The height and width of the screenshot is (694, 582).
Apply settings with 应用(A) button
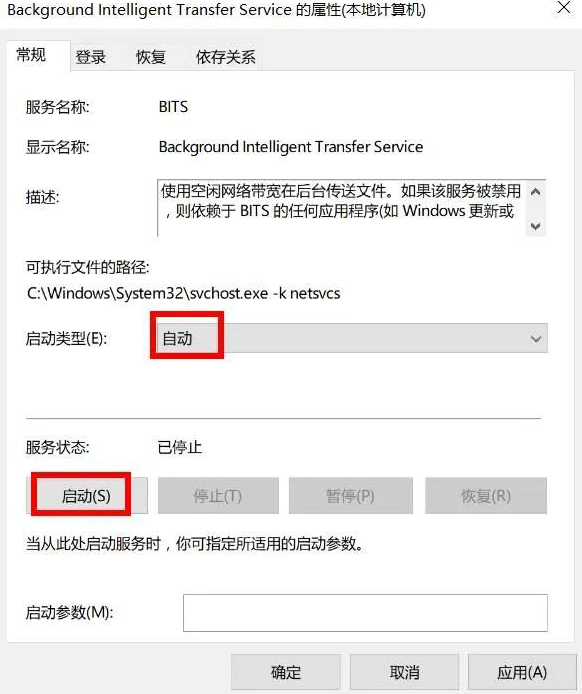coord(522,673)
